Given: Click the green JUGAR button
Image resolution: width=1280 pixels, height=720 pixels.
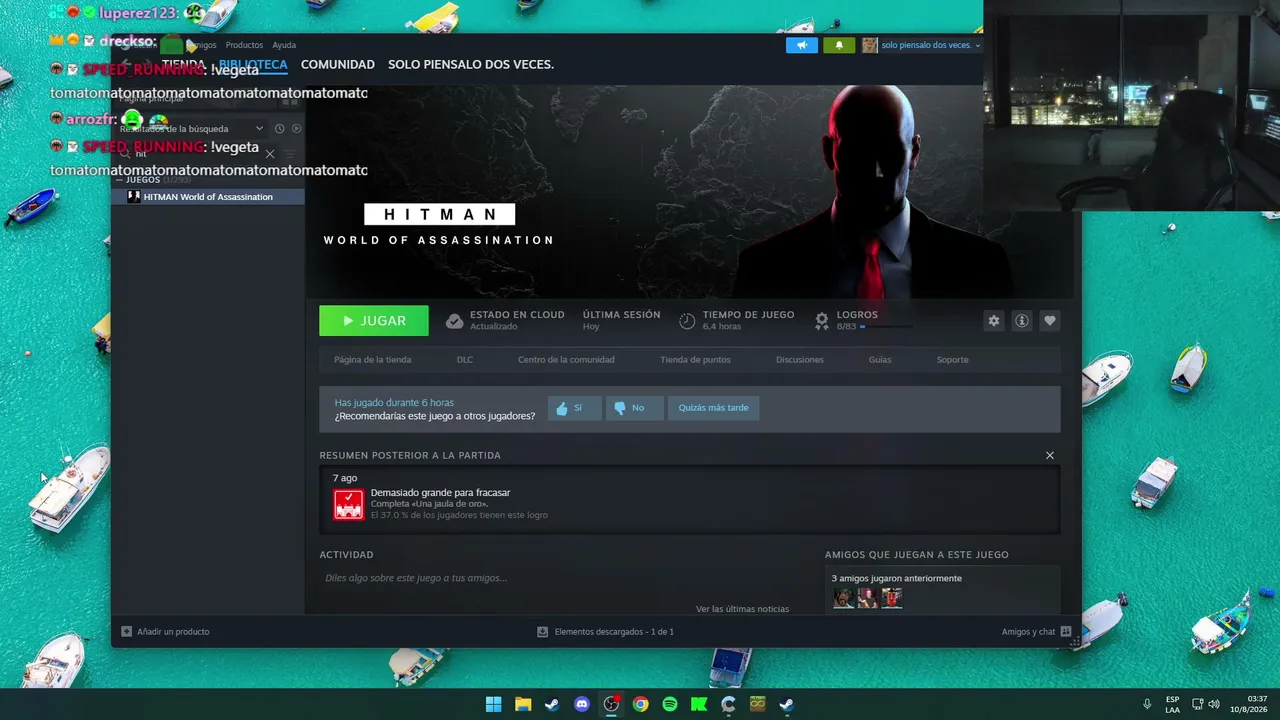Looking at the screenshot, I should (x=374, y=321).
